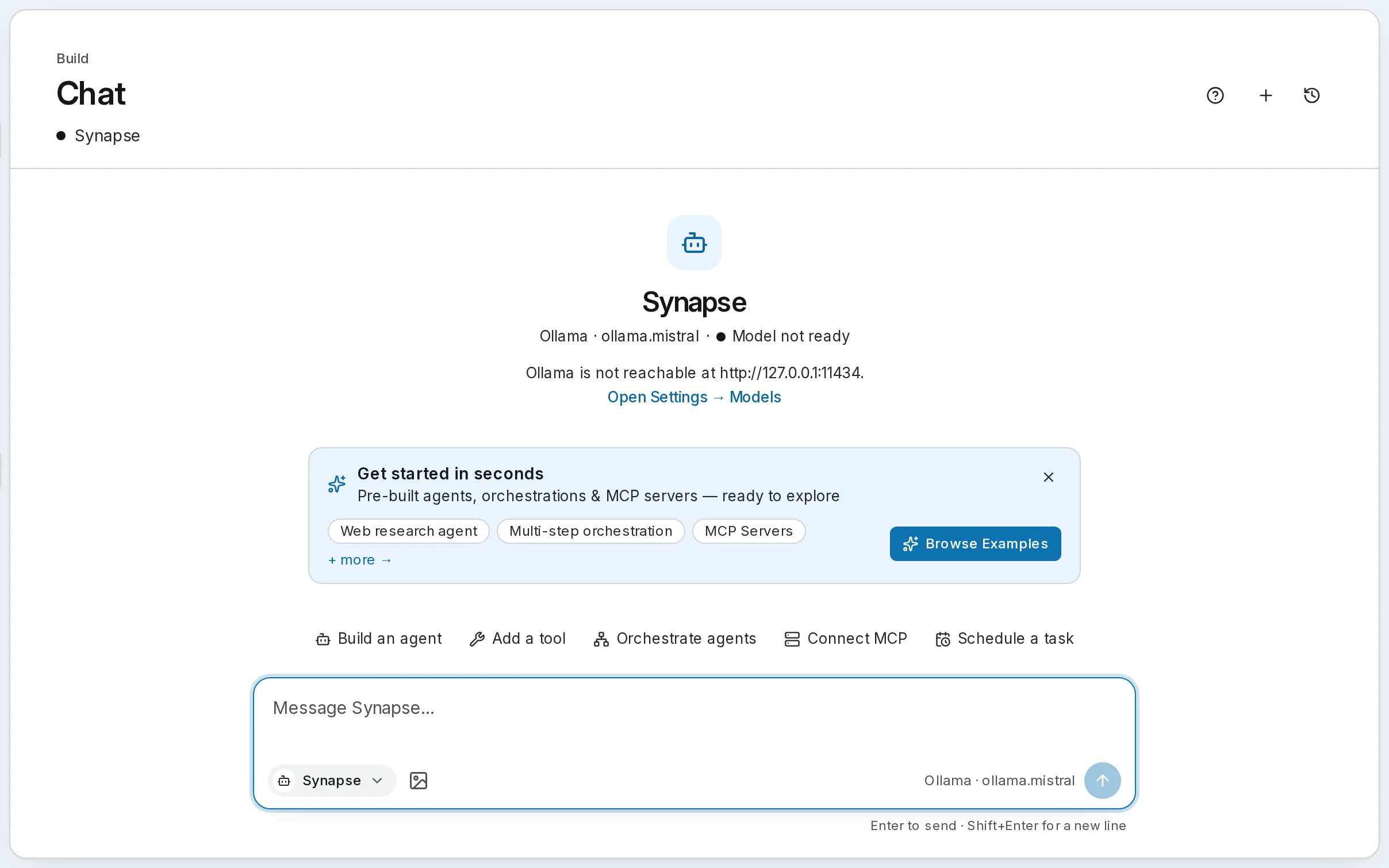
Task: Choose Connect MCP suggestion
Action: (x=846, y=639)
